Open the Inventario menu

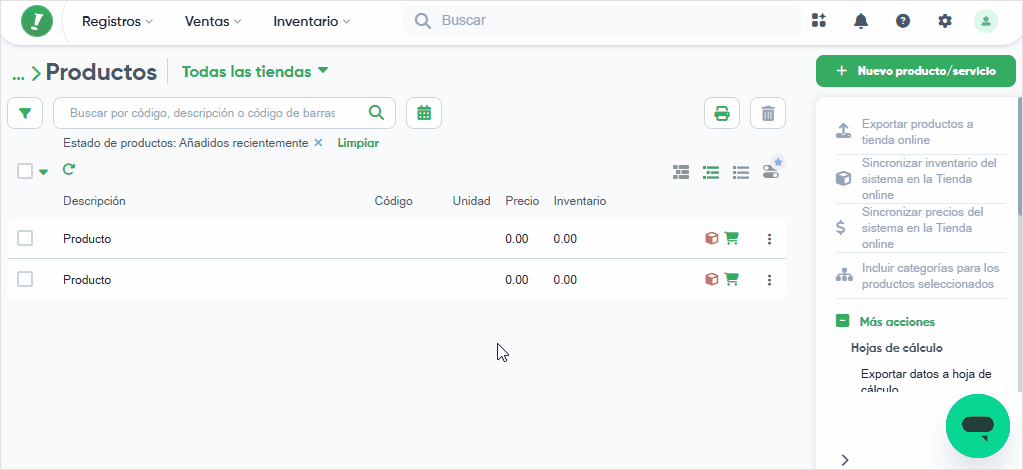311,22
